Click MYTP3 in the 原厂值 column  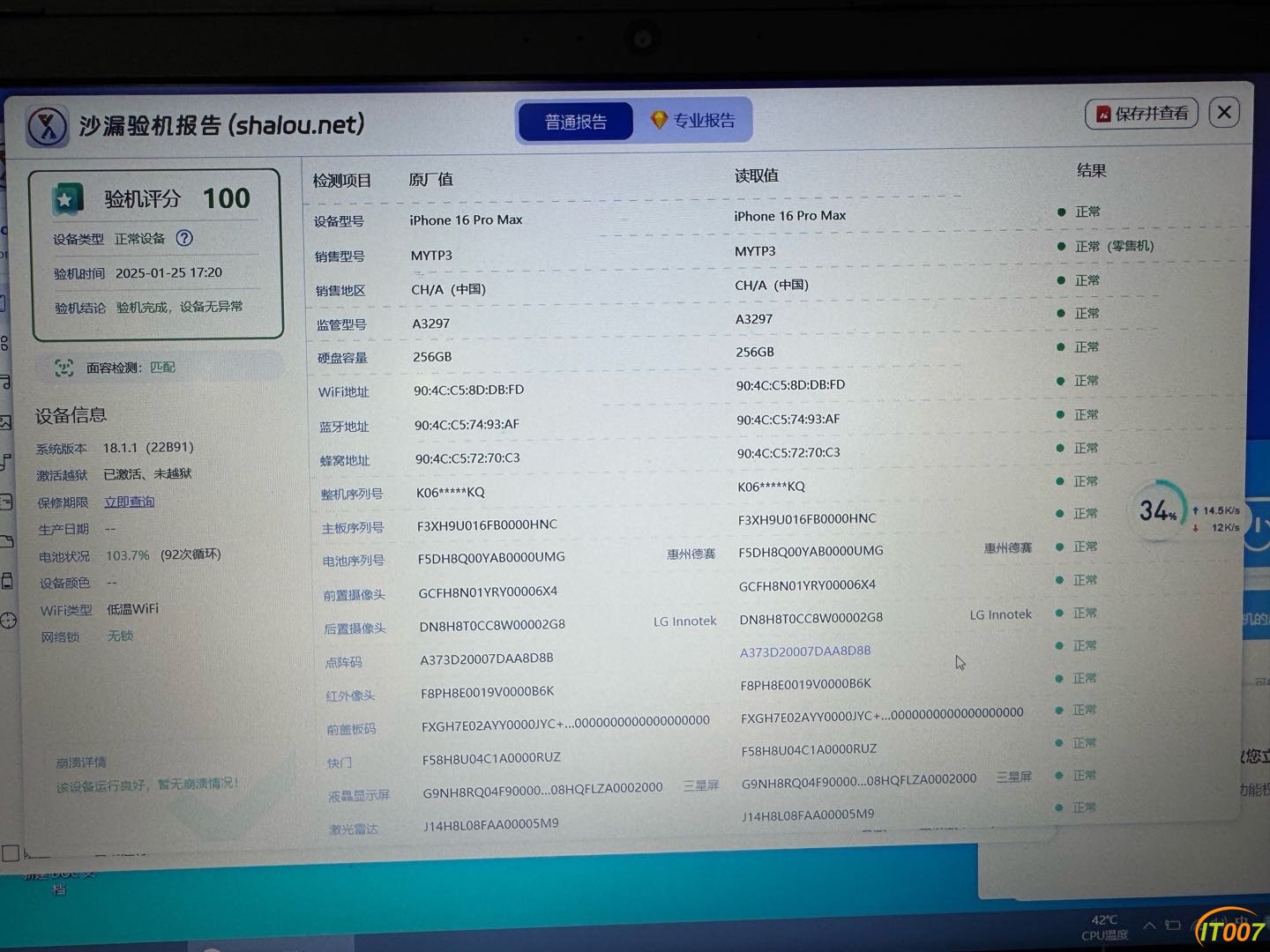pos(431,256)
